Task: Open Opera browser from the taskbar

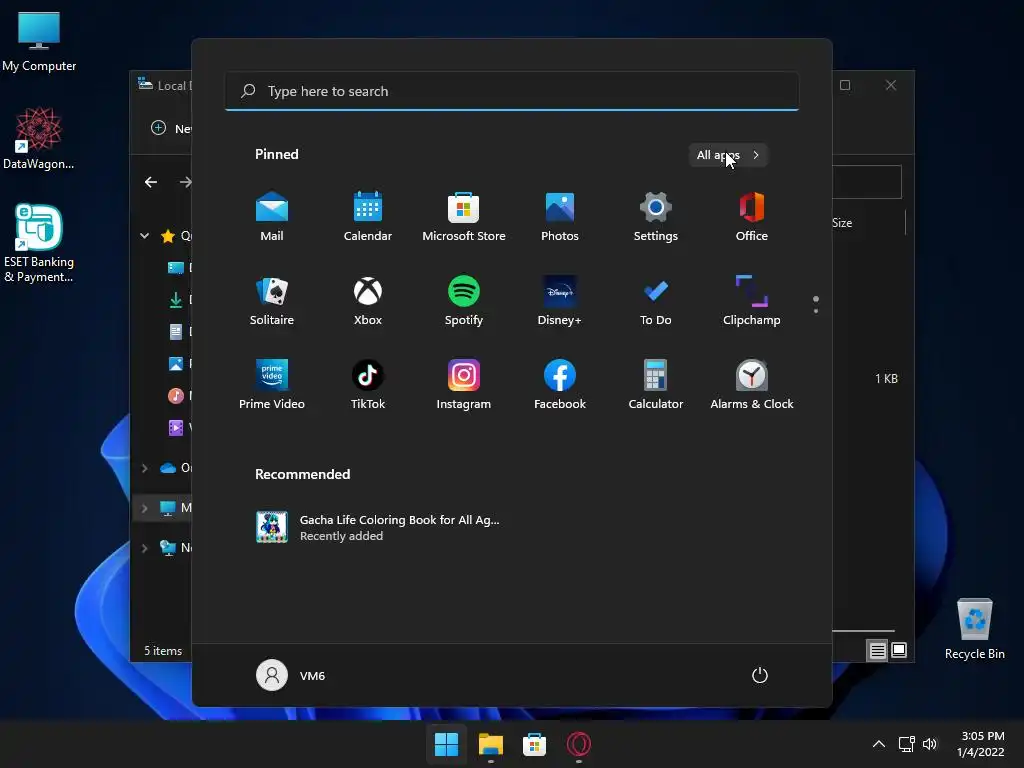Action: [578, 744]
